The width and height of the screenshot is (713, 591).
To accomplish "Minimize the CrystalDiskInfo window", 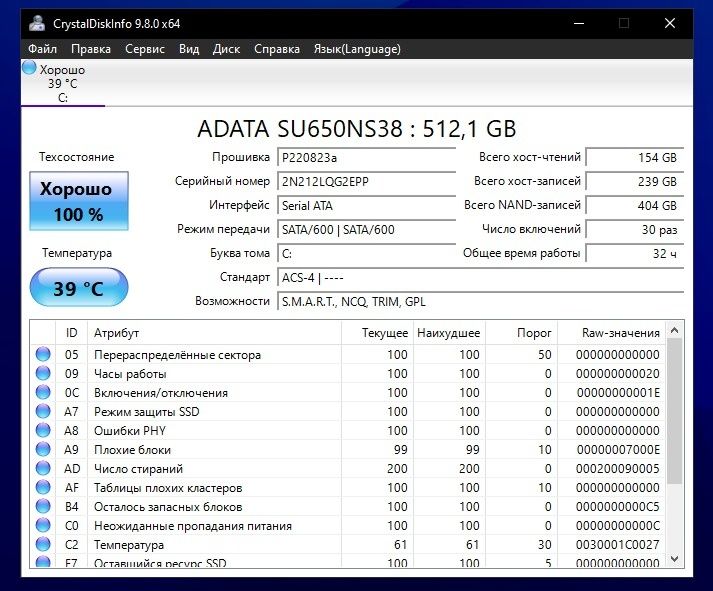I will pos(579,23).
